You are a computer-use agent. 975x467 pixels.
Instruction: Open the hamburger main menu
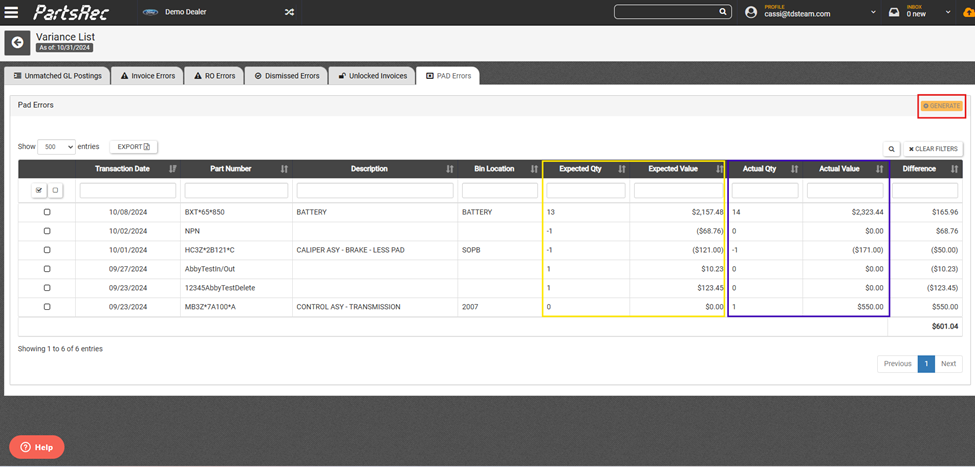pyautogui.click(x=11, y=12)
